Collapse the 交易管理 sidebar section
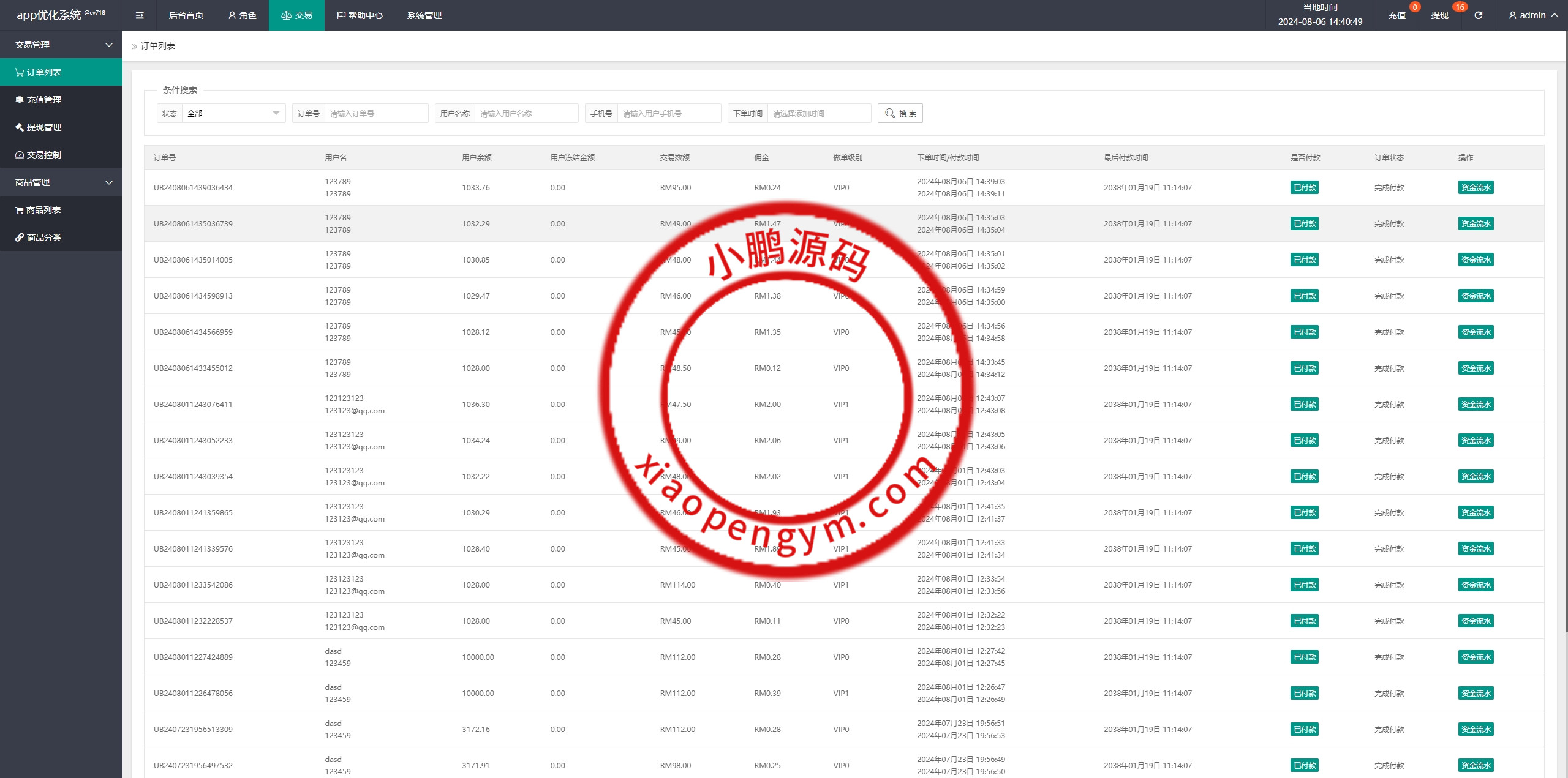1568x778 pixels. point(61,44)
